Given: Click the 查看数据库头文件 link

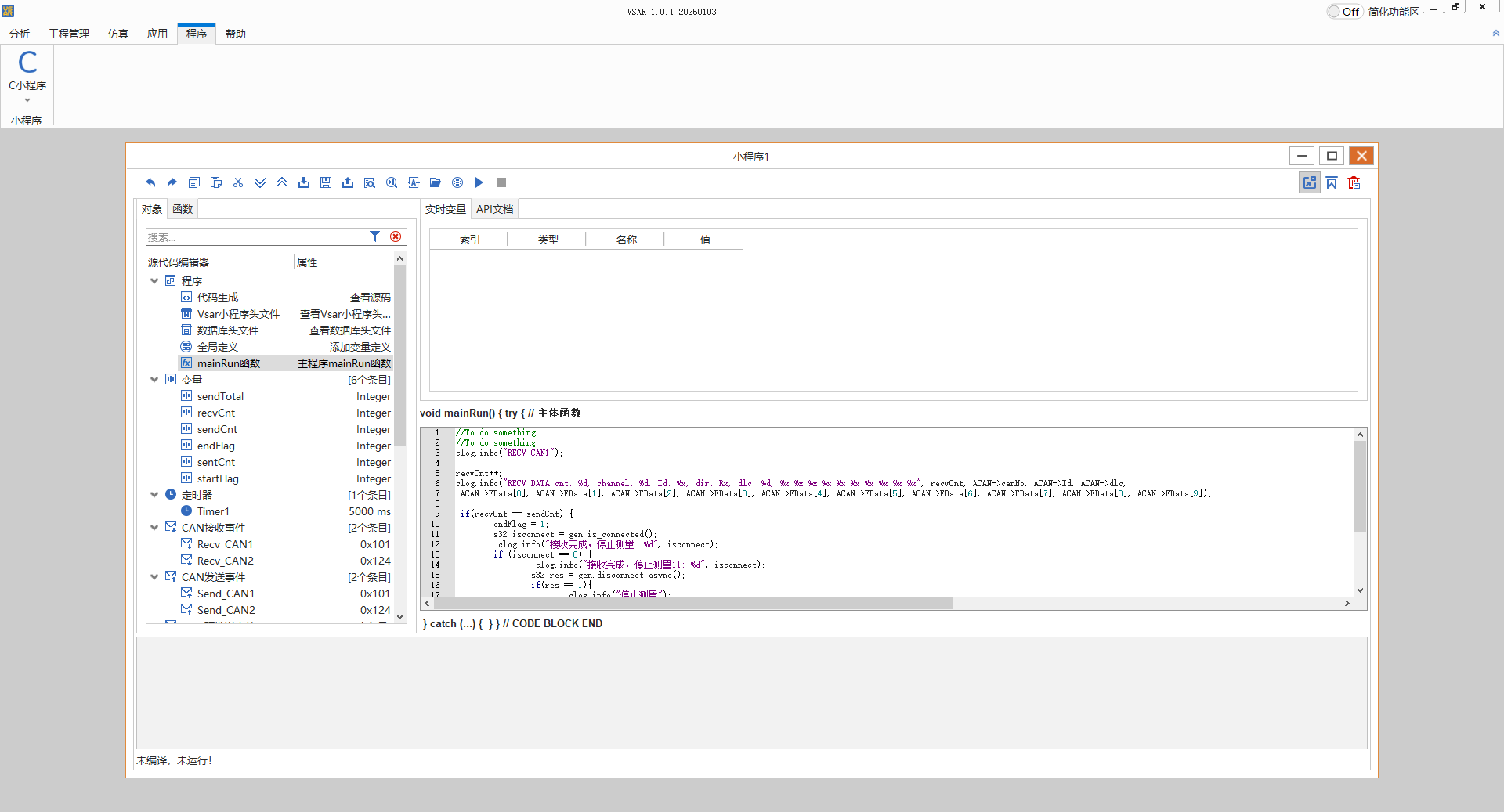Looking at the screenshot, I should (349, 330).
